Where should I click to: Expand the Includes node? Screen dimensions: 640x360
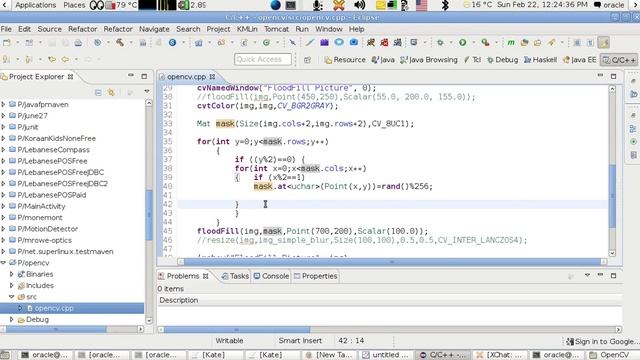[12, 285]
